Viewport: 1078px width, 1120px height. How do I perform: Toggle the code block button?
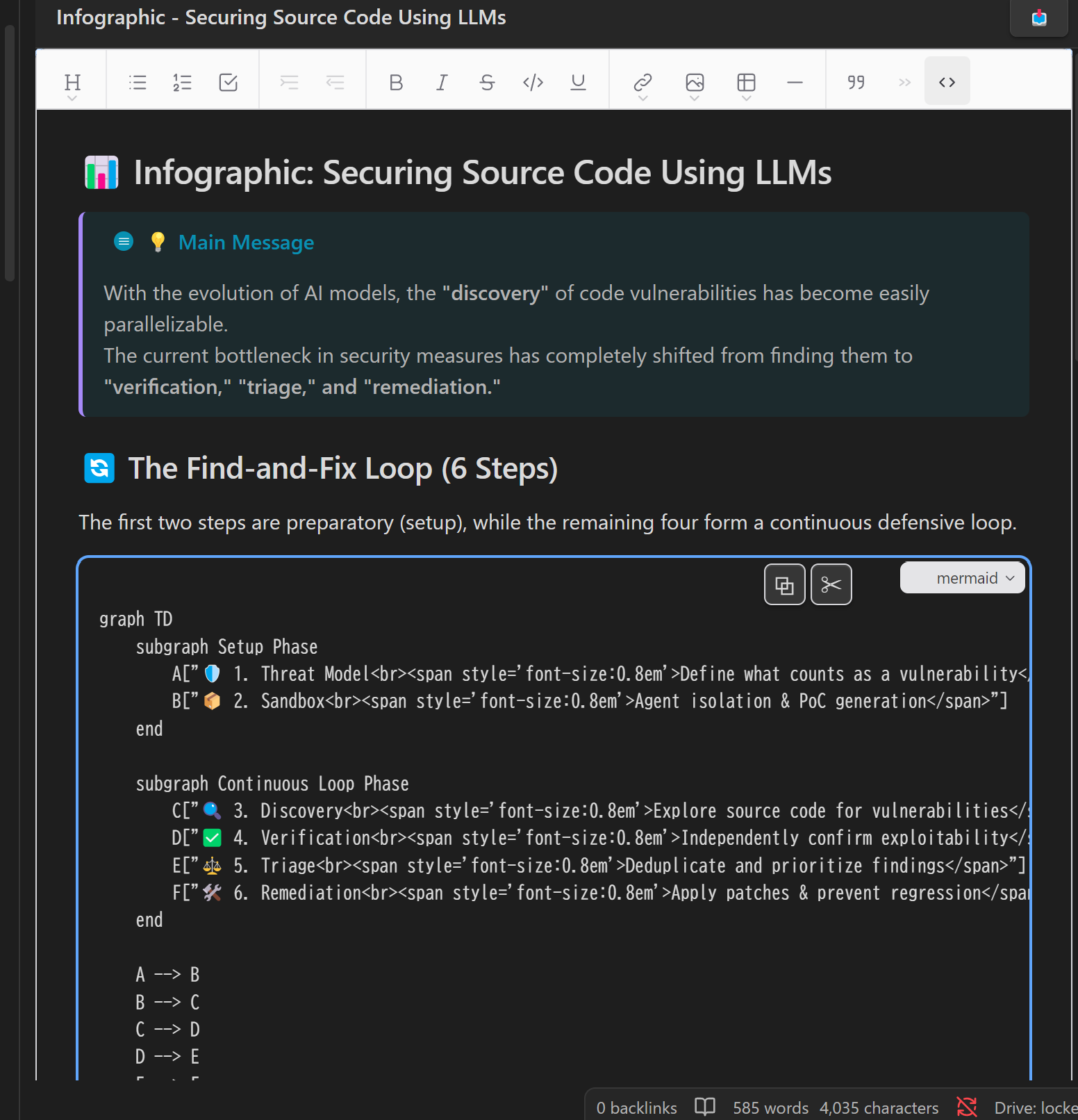(x=947, y=82)
